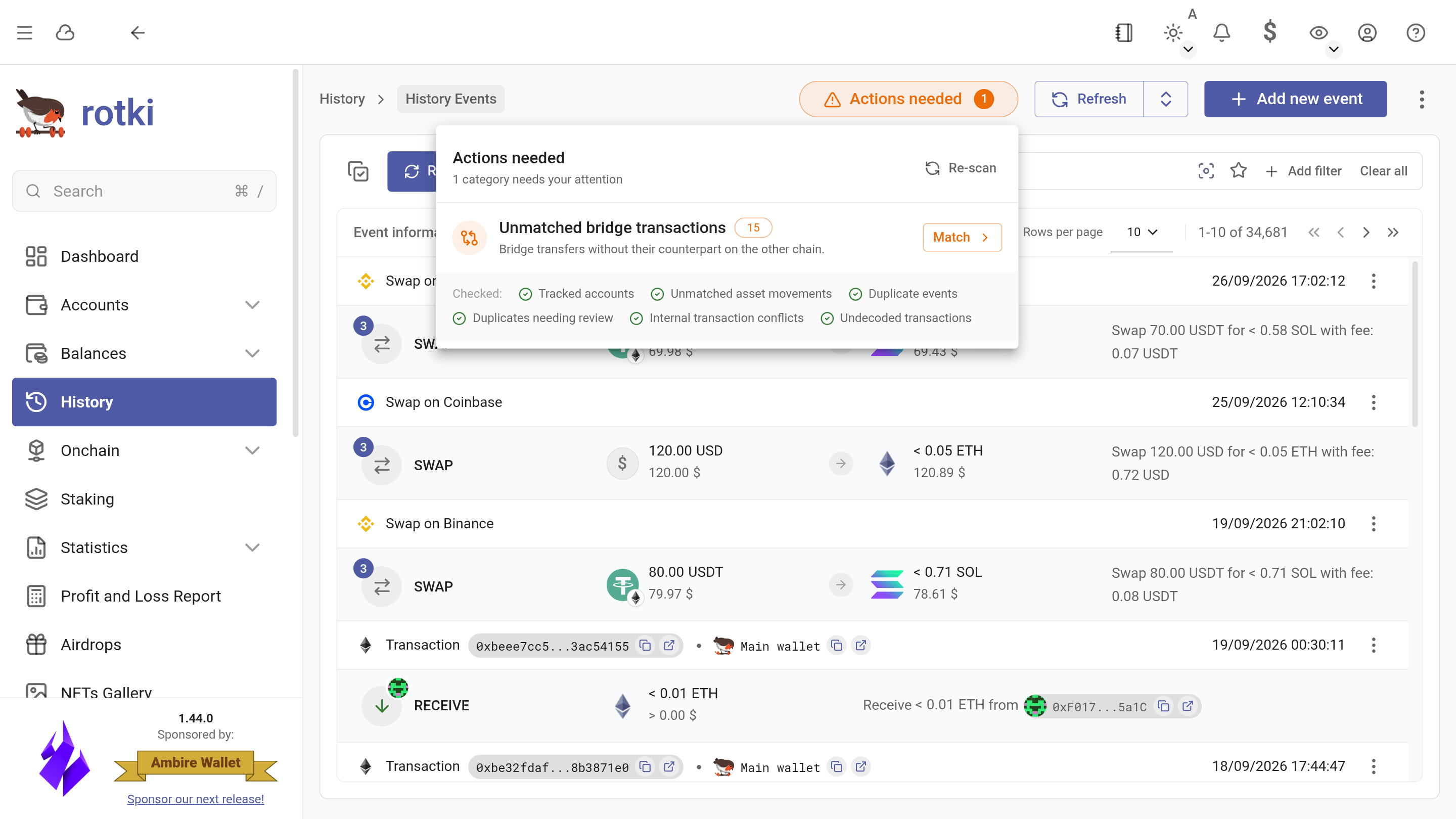The height and width of the screenshot is (819, 1456).
Task: Toggle select-all events checkbox icon
Action: 358,171
